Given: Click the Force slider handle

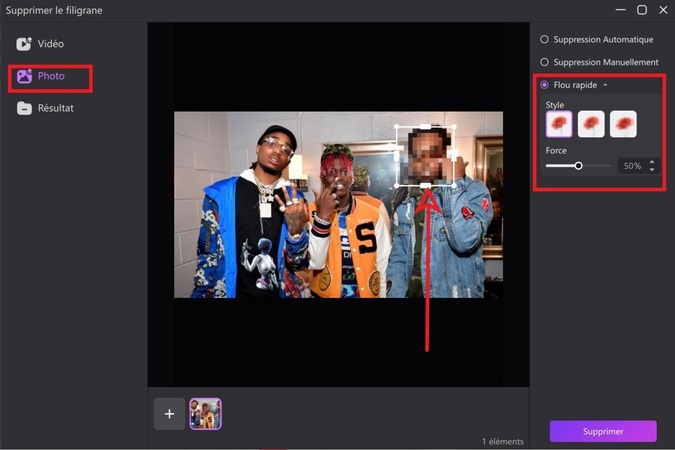Looking at the screenshot, I should click(x=579, y=165).
